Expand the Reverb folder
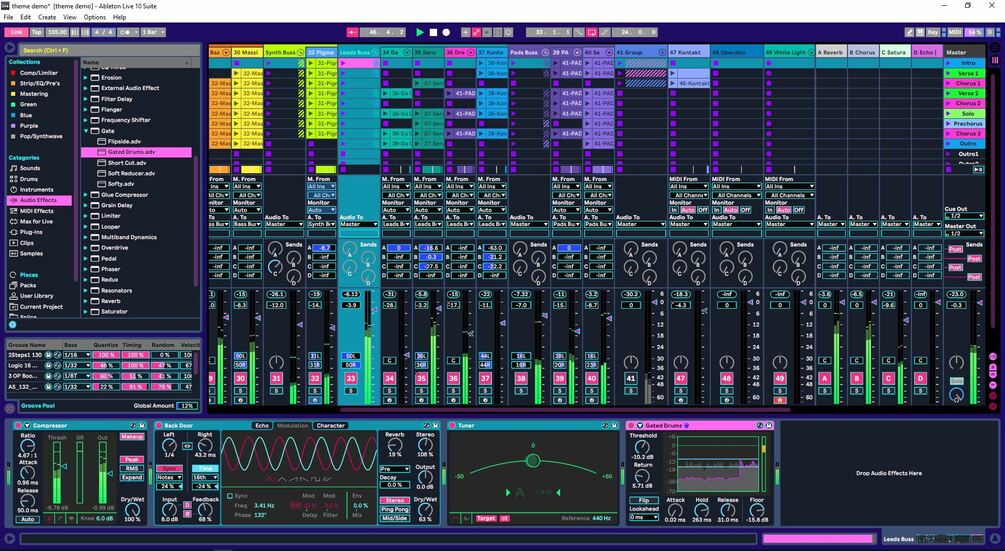This screenshot has width=1005, height=551. [x=85, y=301]
